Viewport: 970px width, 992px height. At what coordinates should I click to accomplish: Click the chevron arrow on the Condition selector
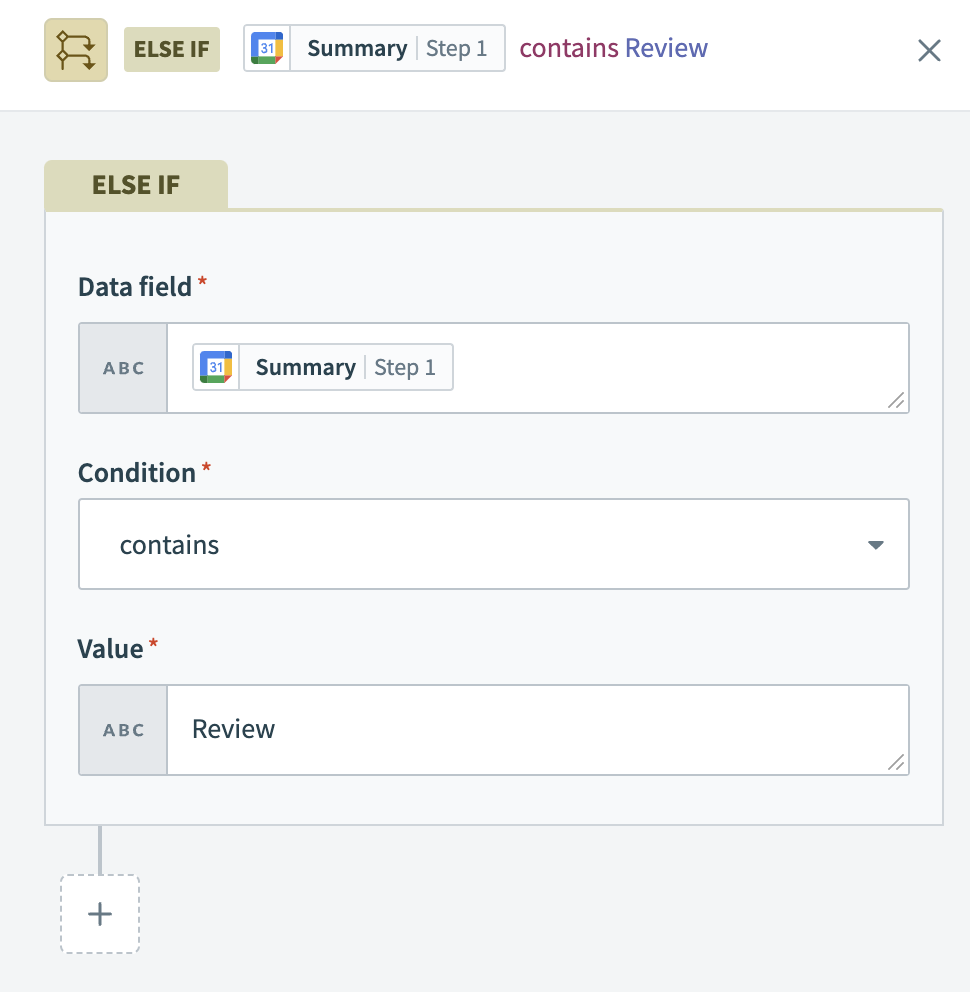875,544
